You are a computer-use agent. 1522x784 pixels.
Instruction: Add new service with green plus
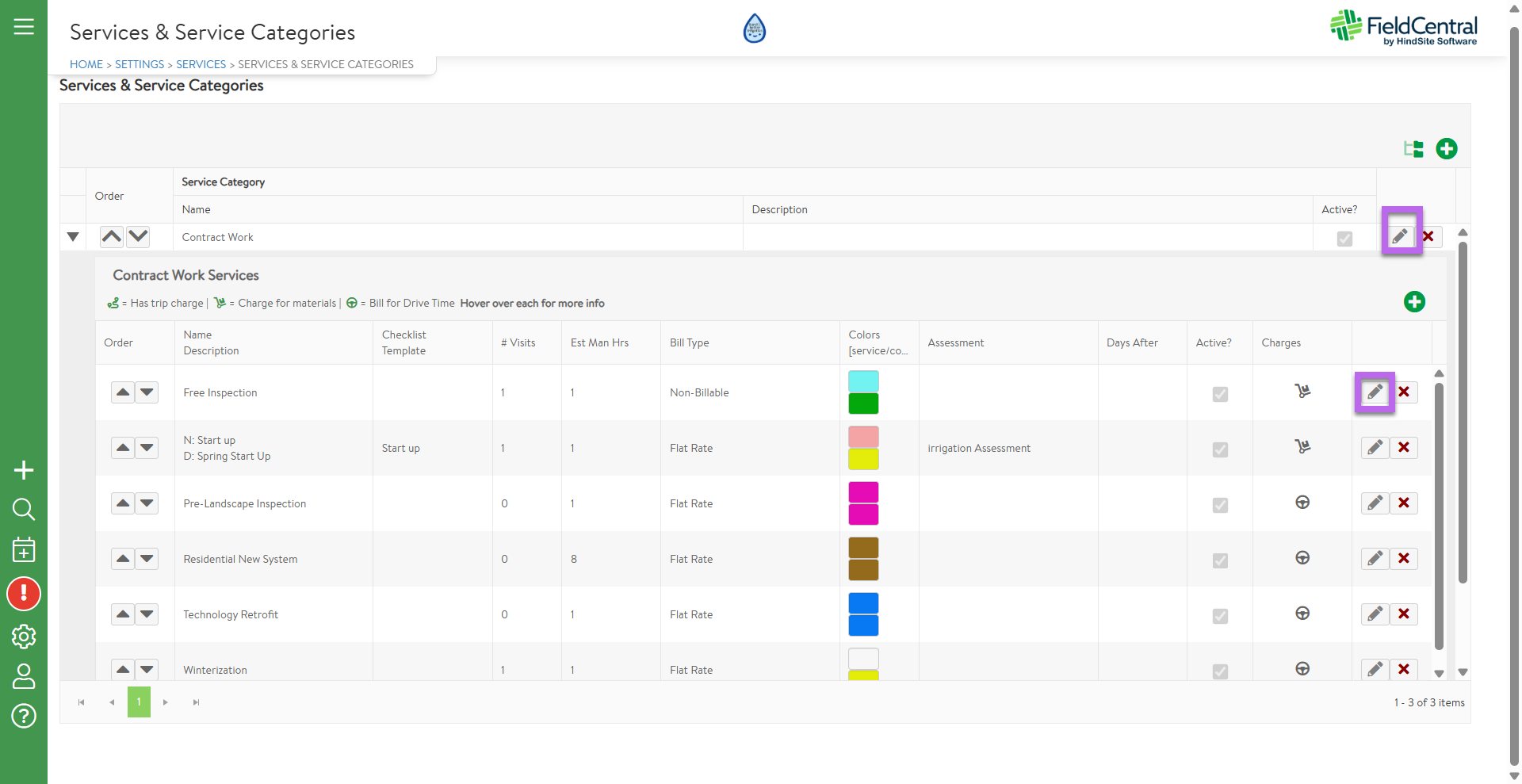click(1414, 302)
